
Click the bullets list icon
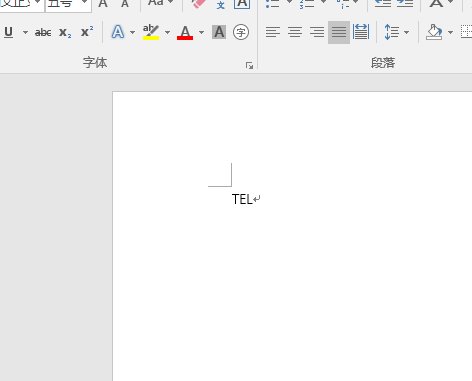click(272, 3)
